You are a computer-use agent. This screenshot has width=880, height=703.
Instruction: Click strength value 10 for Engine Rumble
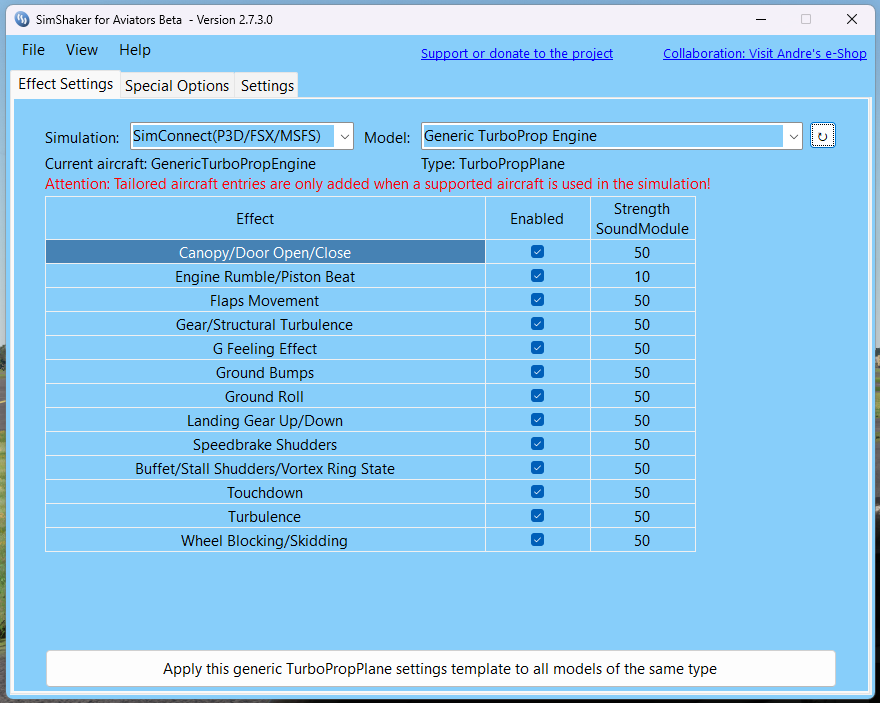642,277
